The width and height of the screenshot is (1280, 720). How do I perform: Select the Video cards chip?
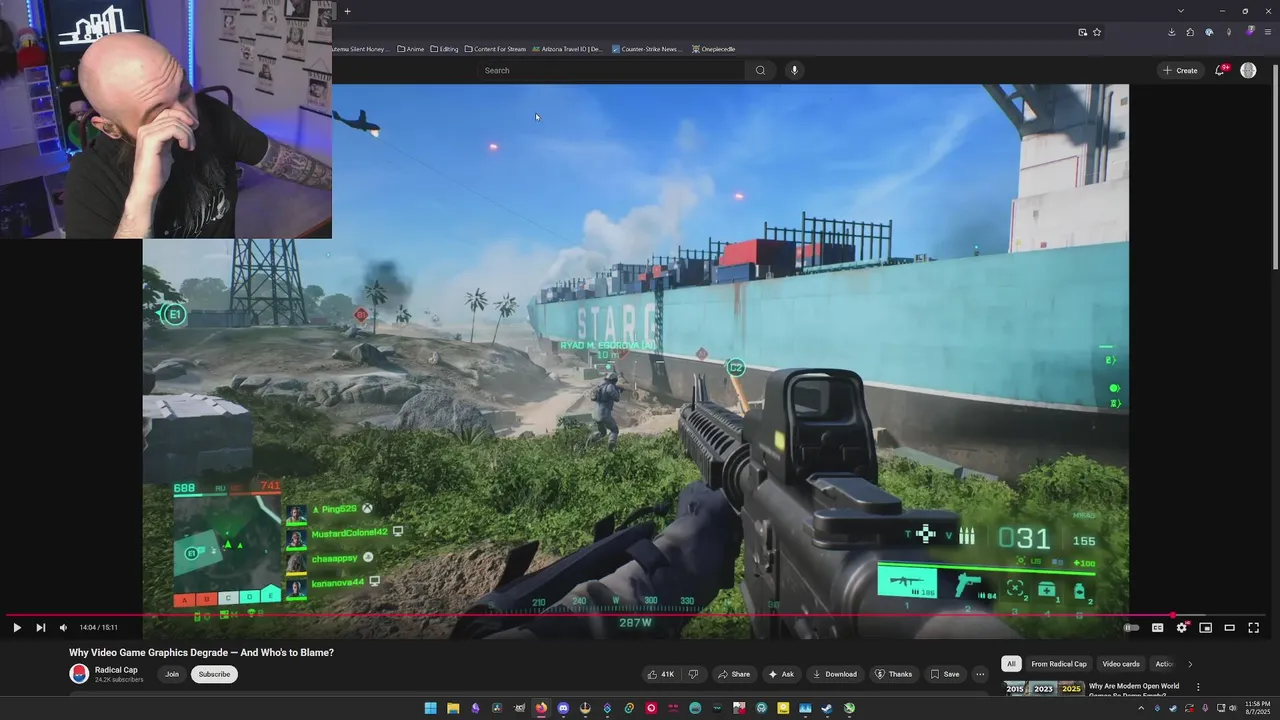click(1121, 664)
